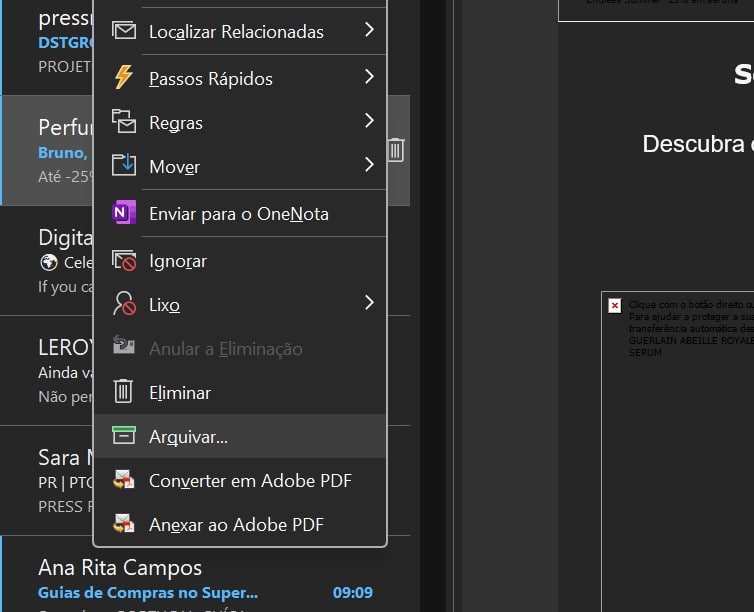Click the Descubra heading in reading pane
Image resolution: width=754 pixels, height=612 pixels.
(698, 144)
